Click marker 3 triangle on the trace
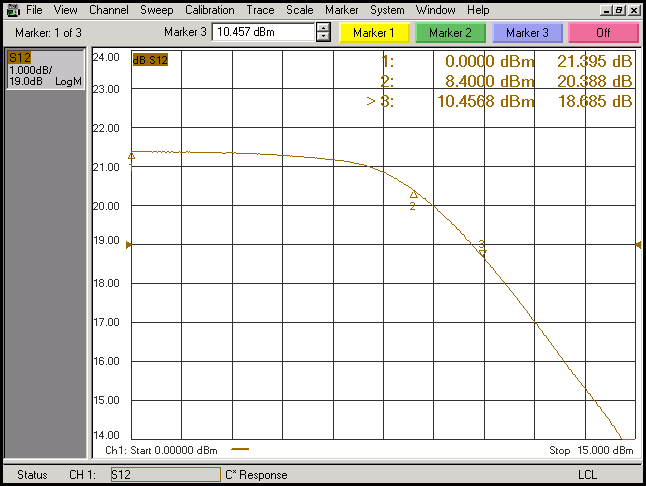 [x=482, y=252]
